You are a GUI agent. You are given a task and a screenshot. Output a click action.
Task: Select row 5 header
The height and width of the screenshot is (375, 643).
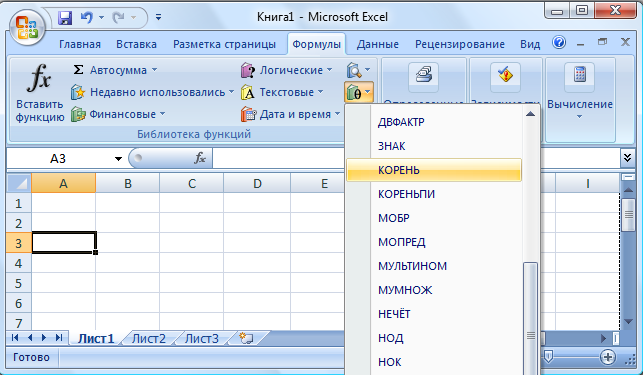(18, 283)
